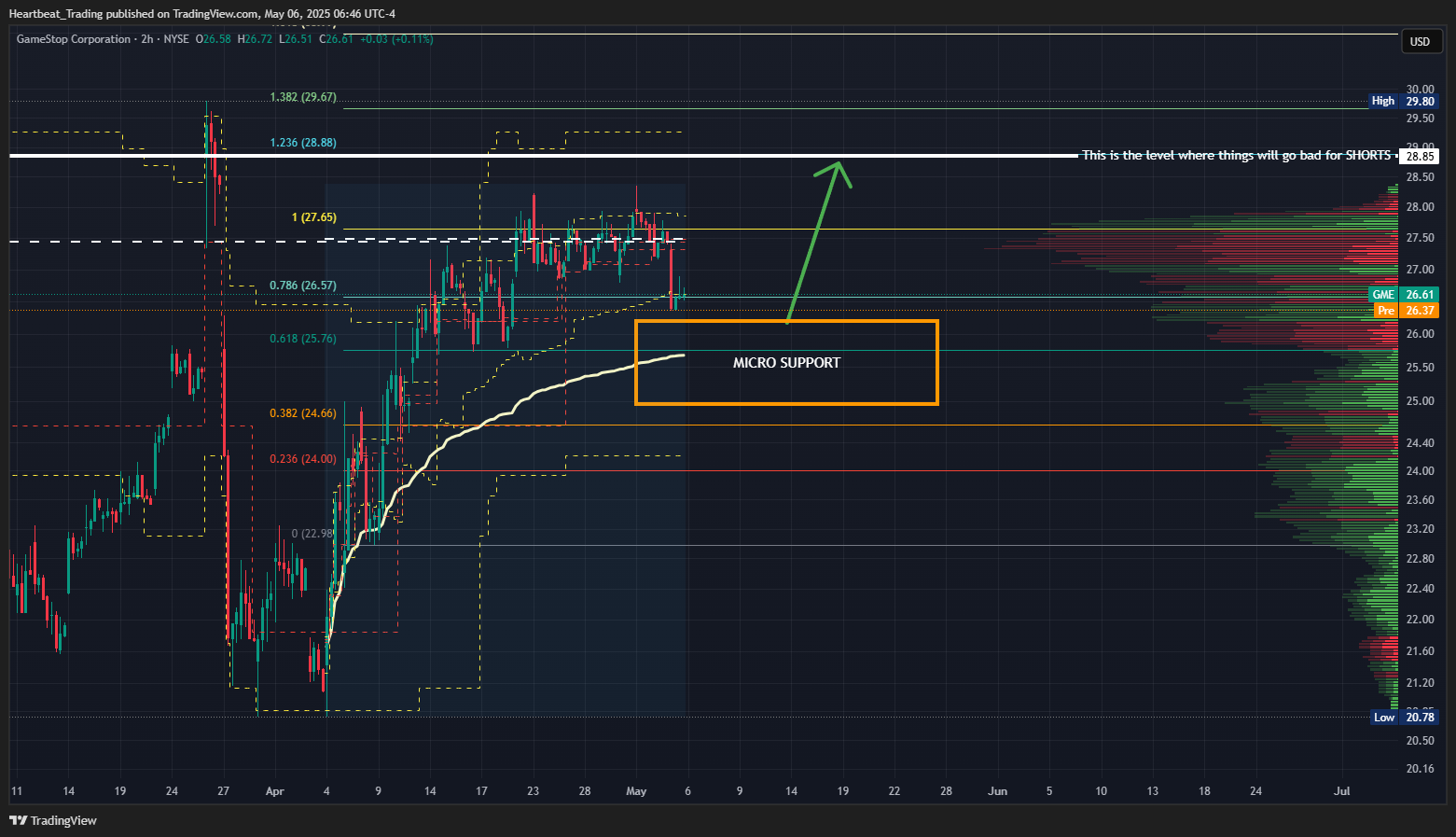Image resolution: width=1456 pixels, height=837 pixels.
Task: Click Fibonacci level label 0 (22.98)
Action: tap(312, 534)
